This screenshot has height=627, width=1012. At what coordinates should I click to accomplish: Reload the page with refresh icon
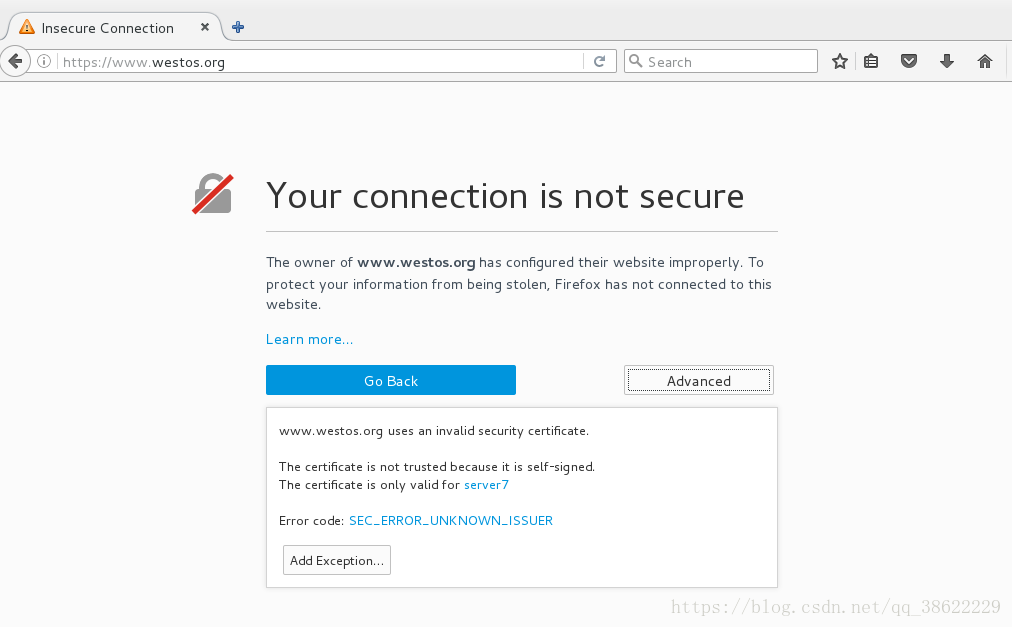point(600,61)
